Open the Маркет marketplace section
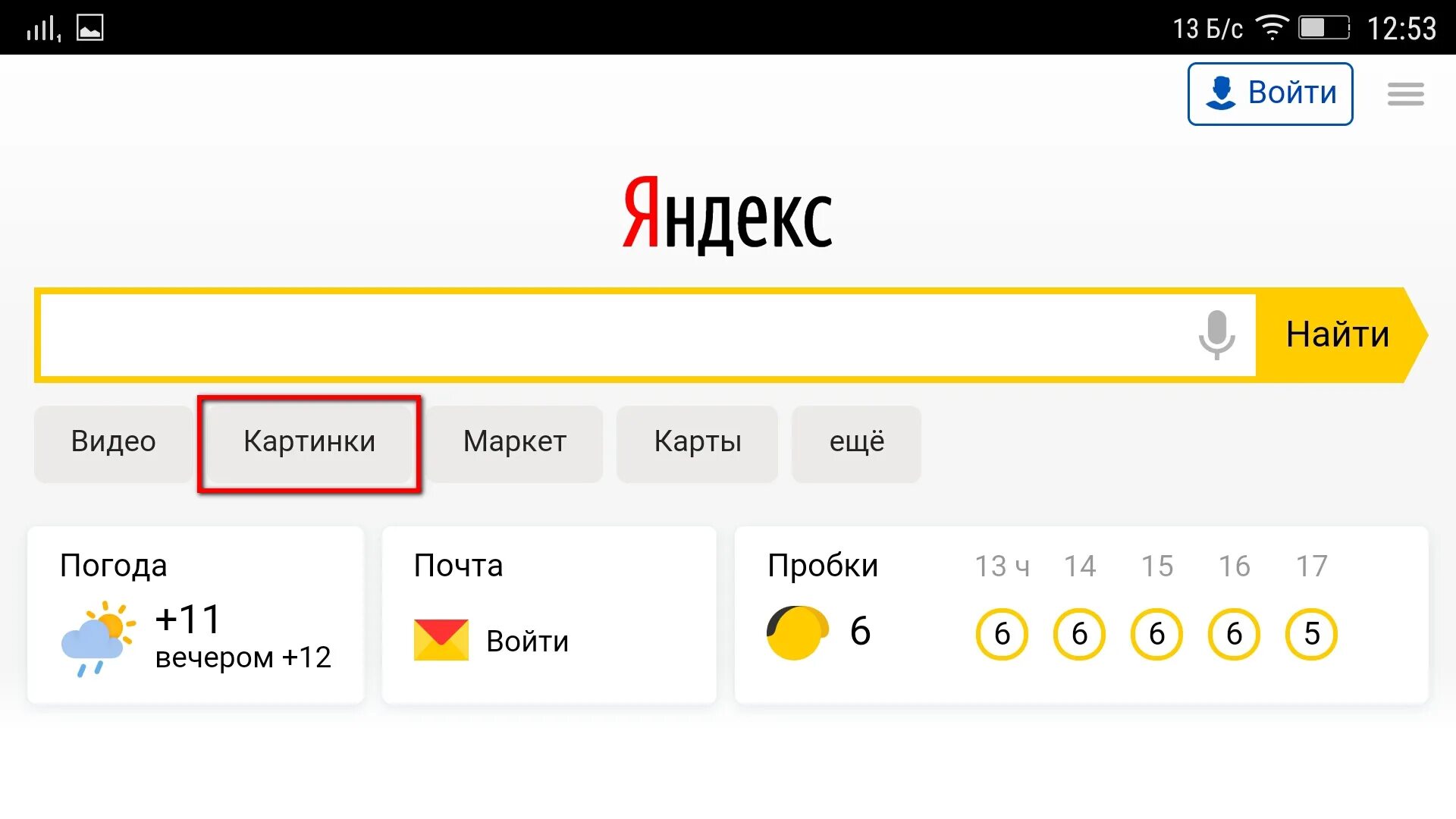The width and height of the screenshot is (1456, 819). 513,441
